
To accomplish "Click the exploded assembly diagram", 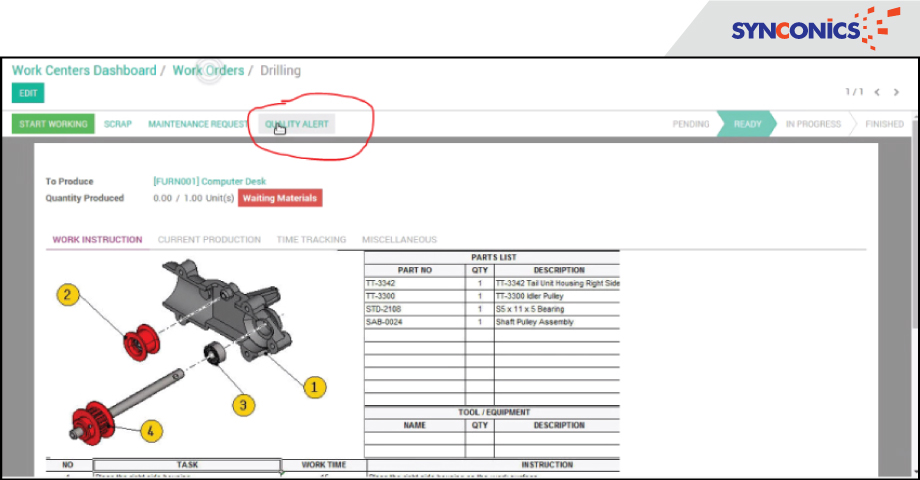I will (194, 352).
